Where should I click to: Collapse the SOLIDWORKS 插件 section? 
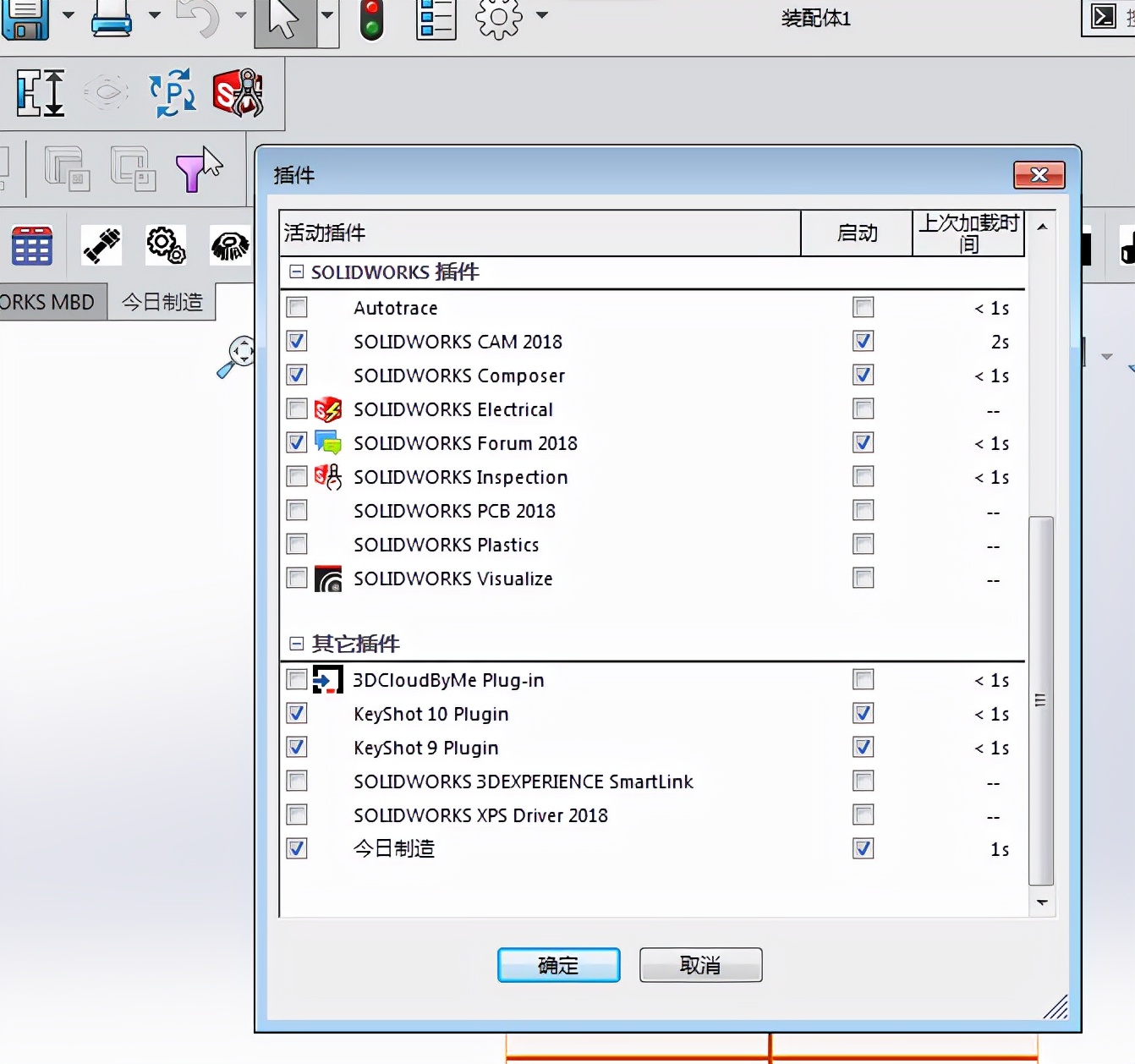(x=296, y=272)
